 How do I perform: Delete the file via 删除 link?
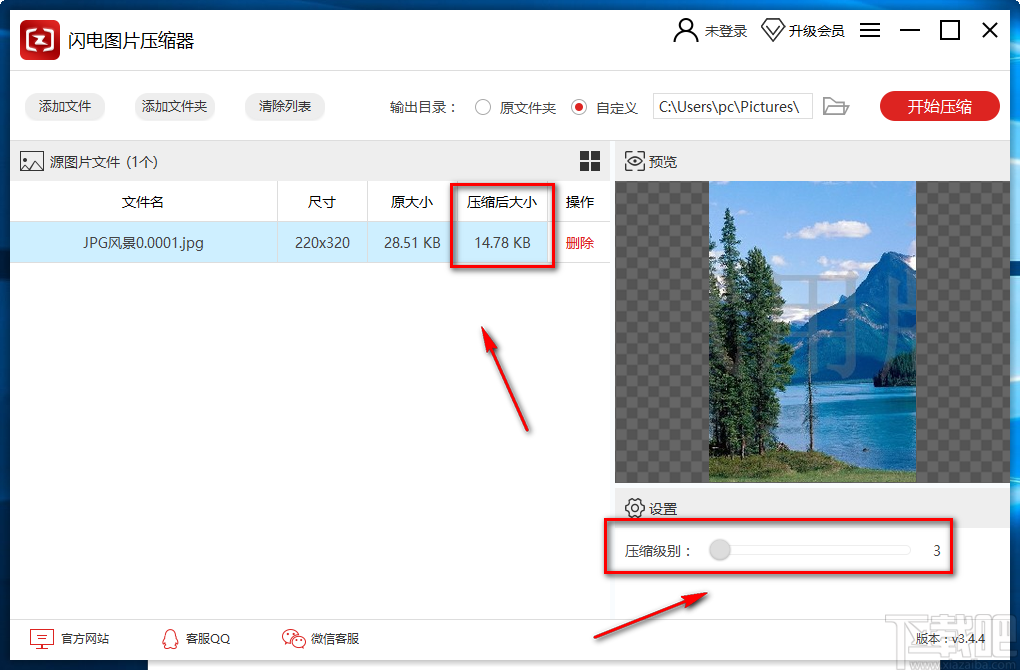pyautogui.click(x=580, y=243)
